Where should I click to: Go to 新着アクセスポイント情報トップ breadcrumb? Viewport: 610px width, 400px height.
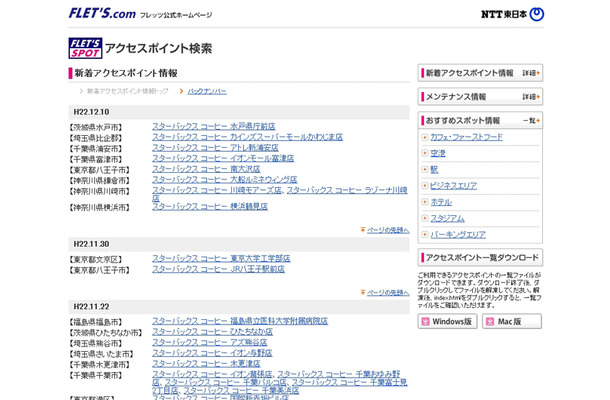tap(127, 91)
